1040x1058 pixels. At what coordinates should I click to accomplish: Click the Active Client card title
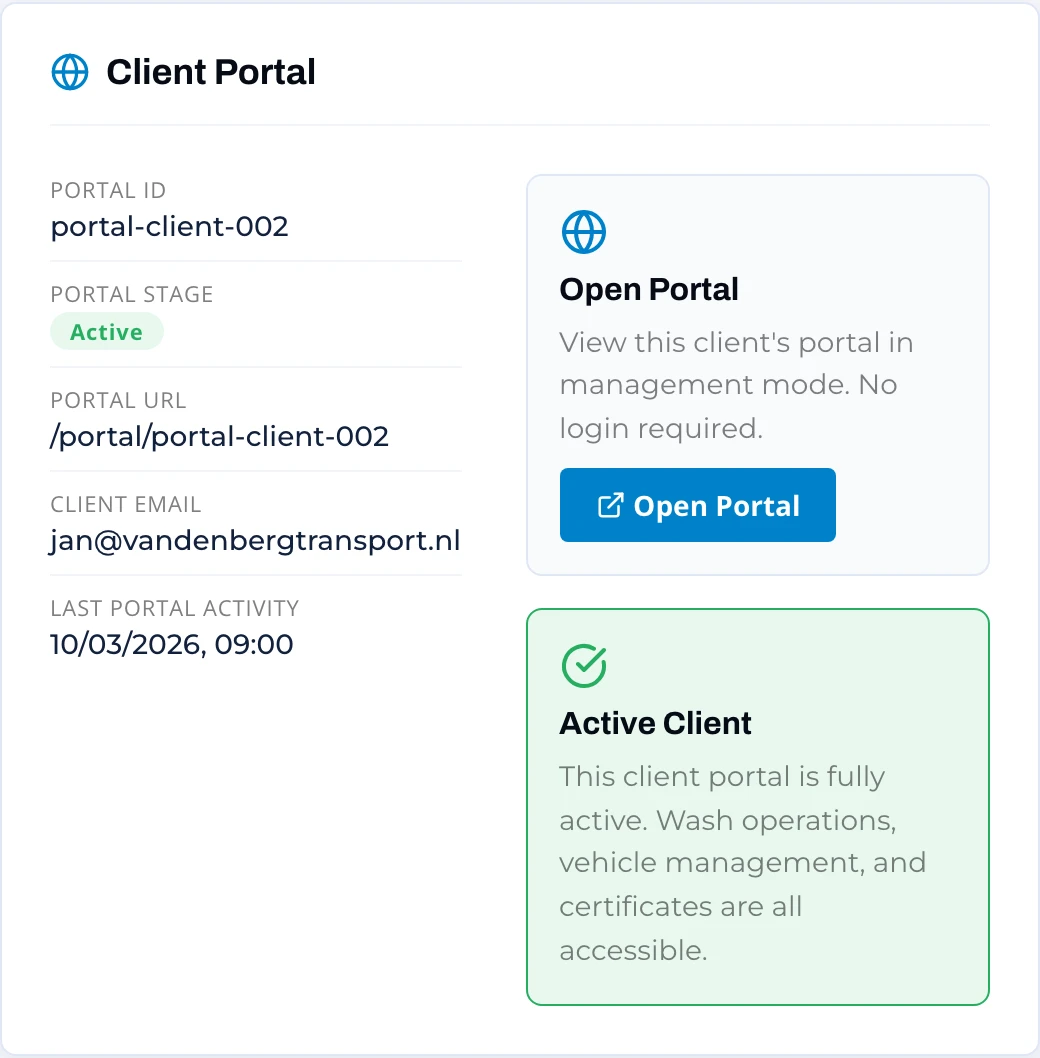coord(655,723)
